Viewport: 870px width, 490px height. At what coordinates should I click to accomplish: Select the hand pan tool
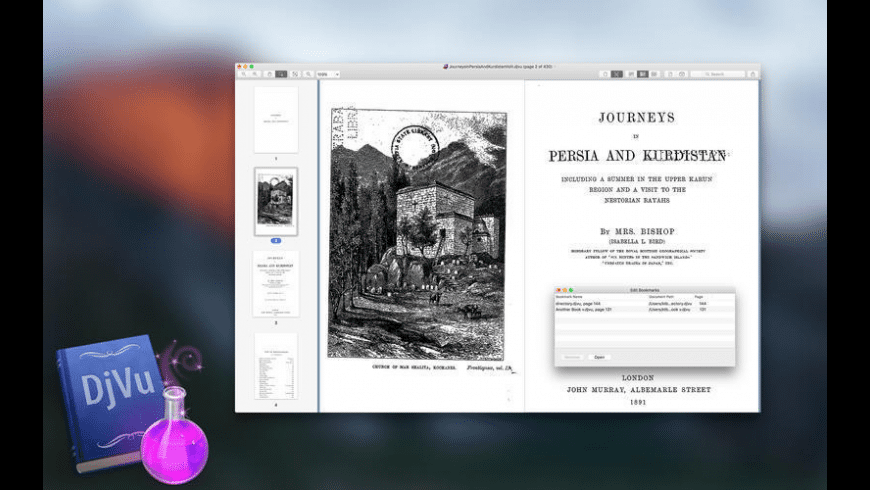click(270, 74)
